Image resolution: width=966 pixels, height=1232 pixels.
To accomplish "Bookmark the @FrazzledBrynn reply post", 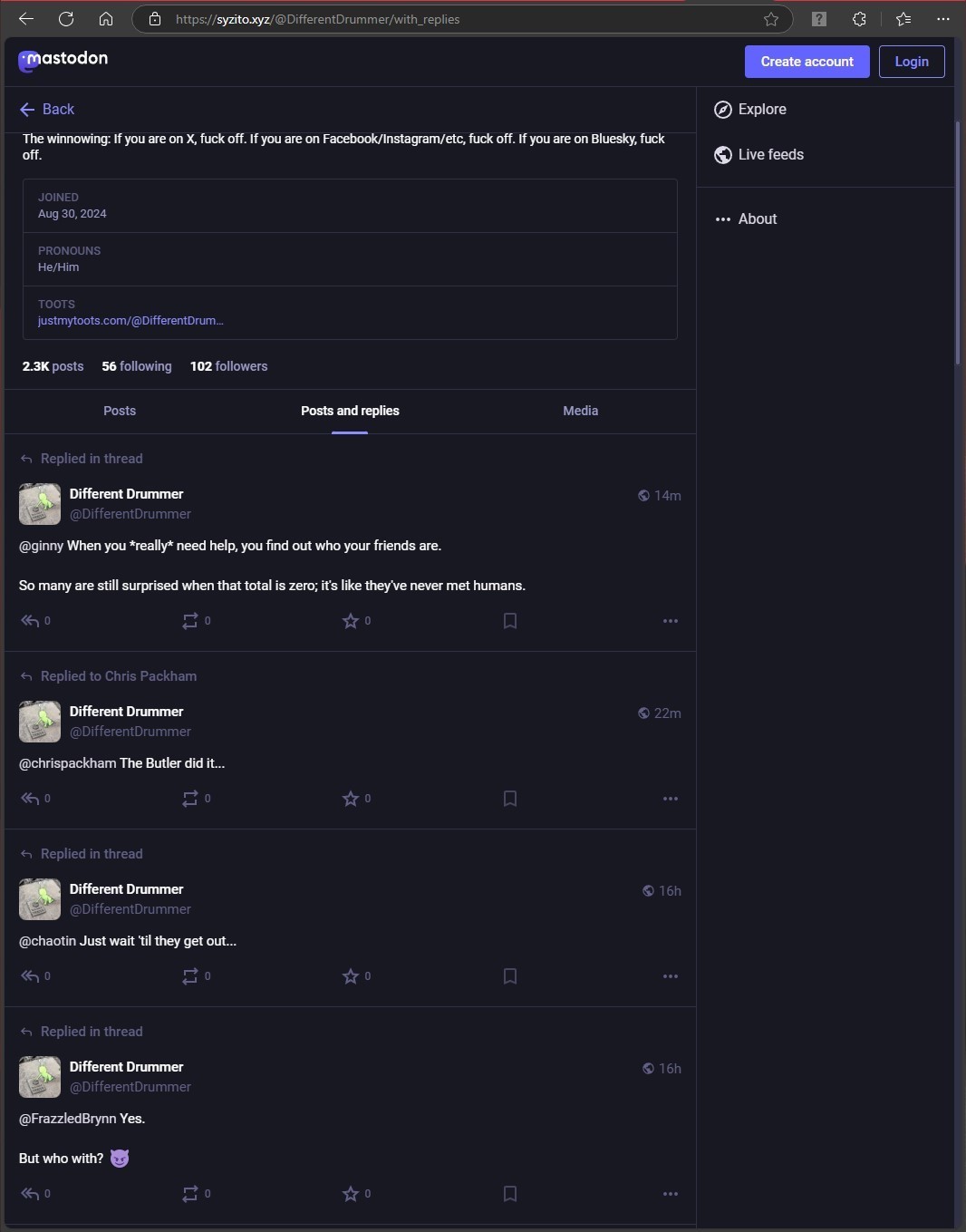I will 510,1194.
